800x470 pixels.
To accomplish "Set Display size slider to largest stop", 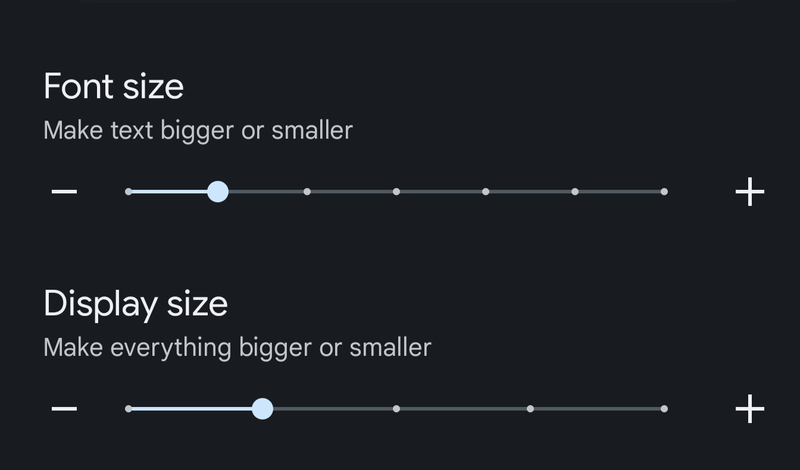I will point(664,408).
